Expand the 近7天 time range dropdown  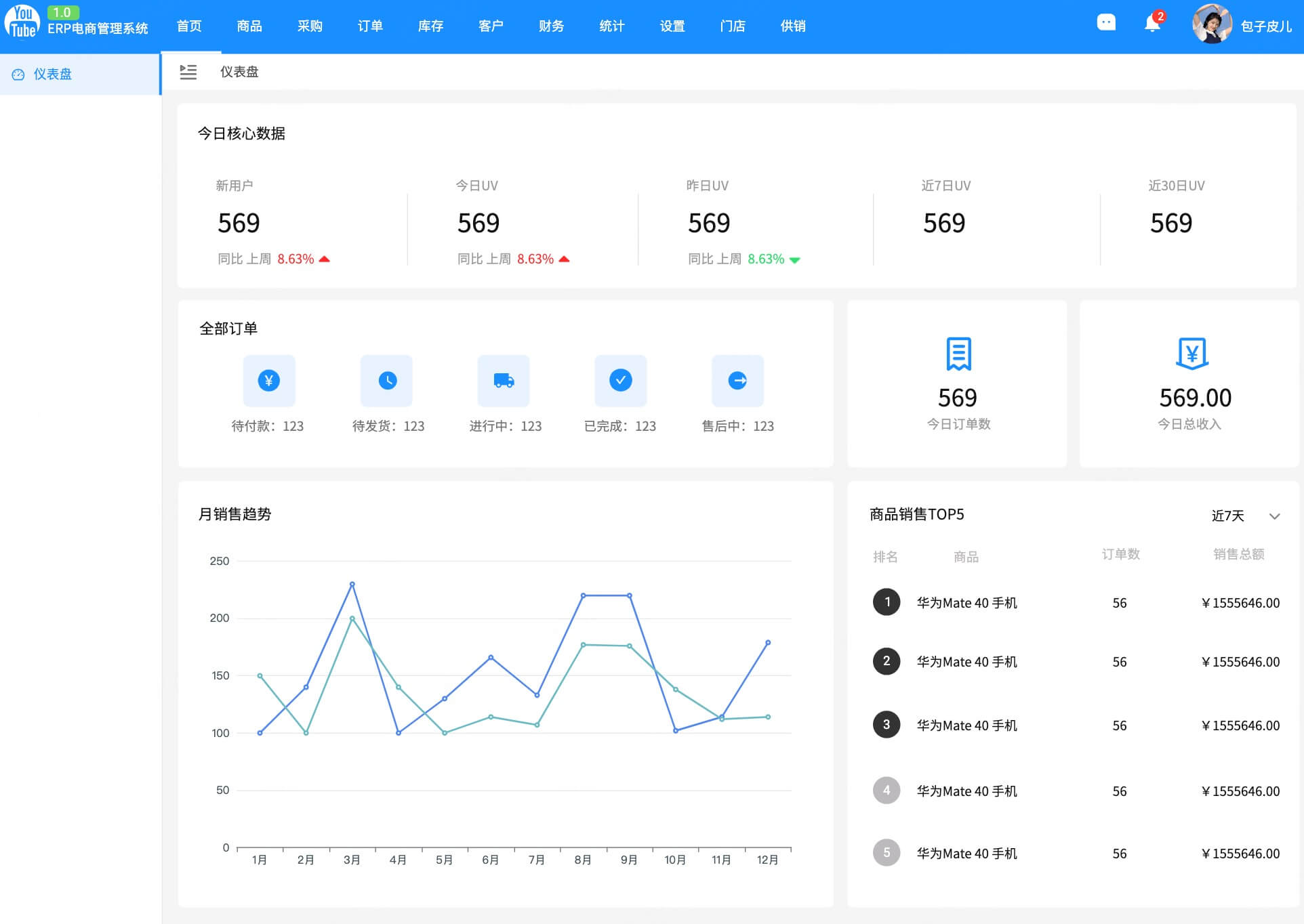point(1227,516)
